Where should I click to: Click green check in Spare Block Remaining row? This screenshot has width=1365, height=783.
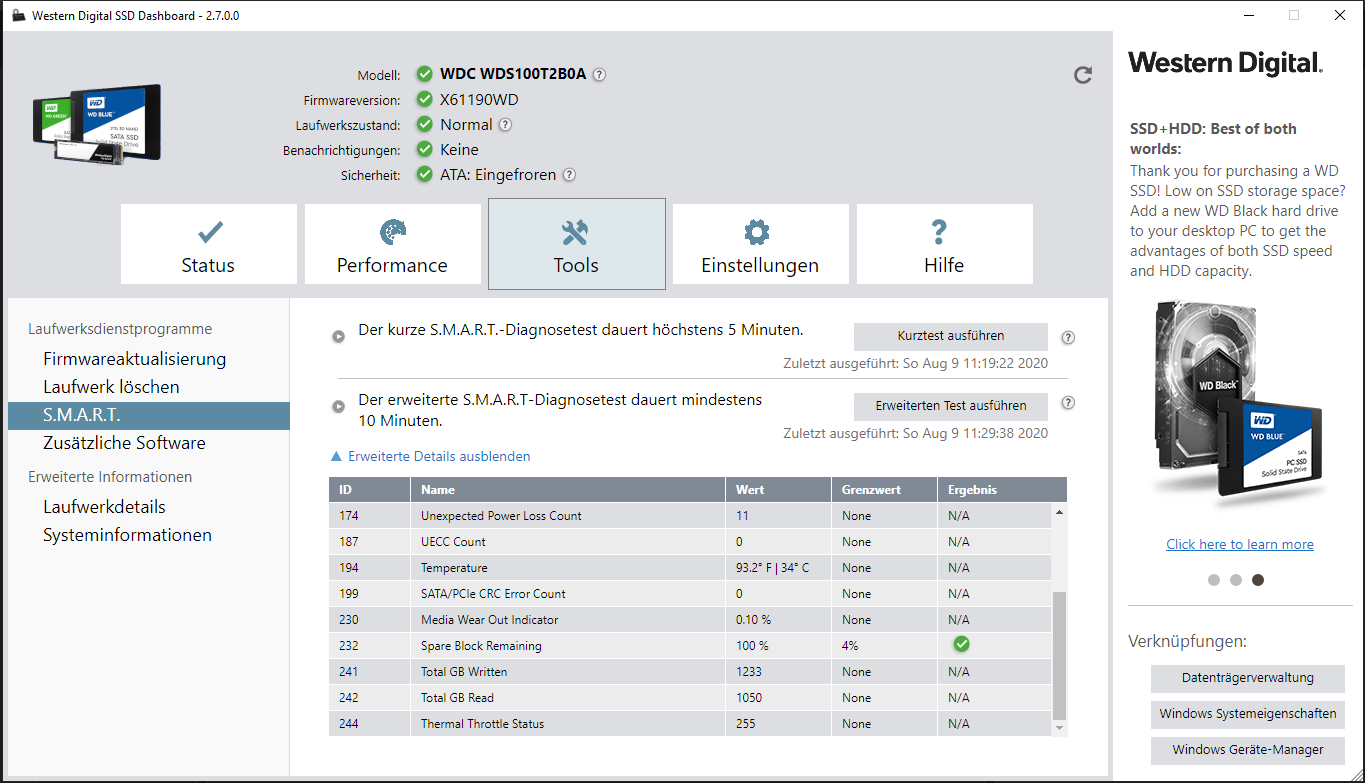[961, 645]
